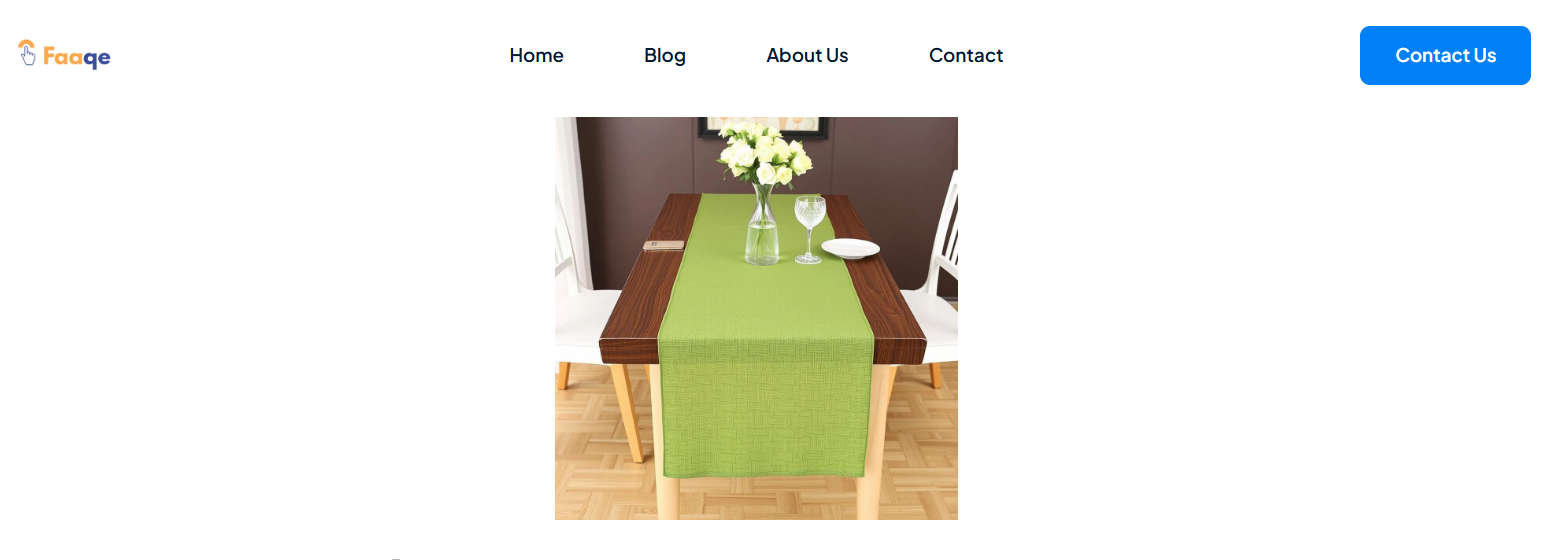The width and height of the screenshot is (1546, 560).
Task: Click the framed picture on the wall
Action: pos(764,126)
